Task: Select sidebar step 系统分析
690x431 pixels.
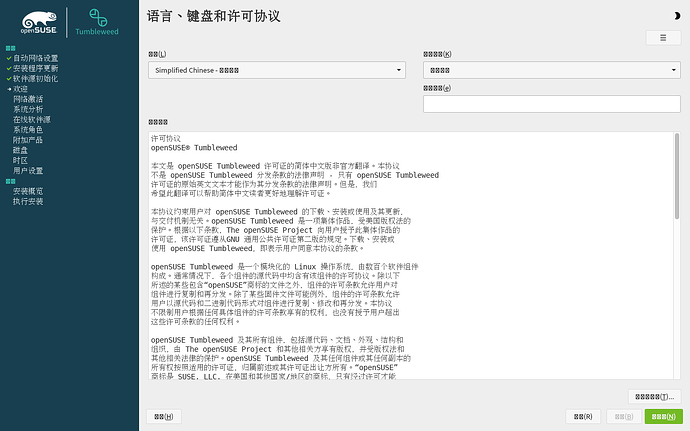Action: 28,109
